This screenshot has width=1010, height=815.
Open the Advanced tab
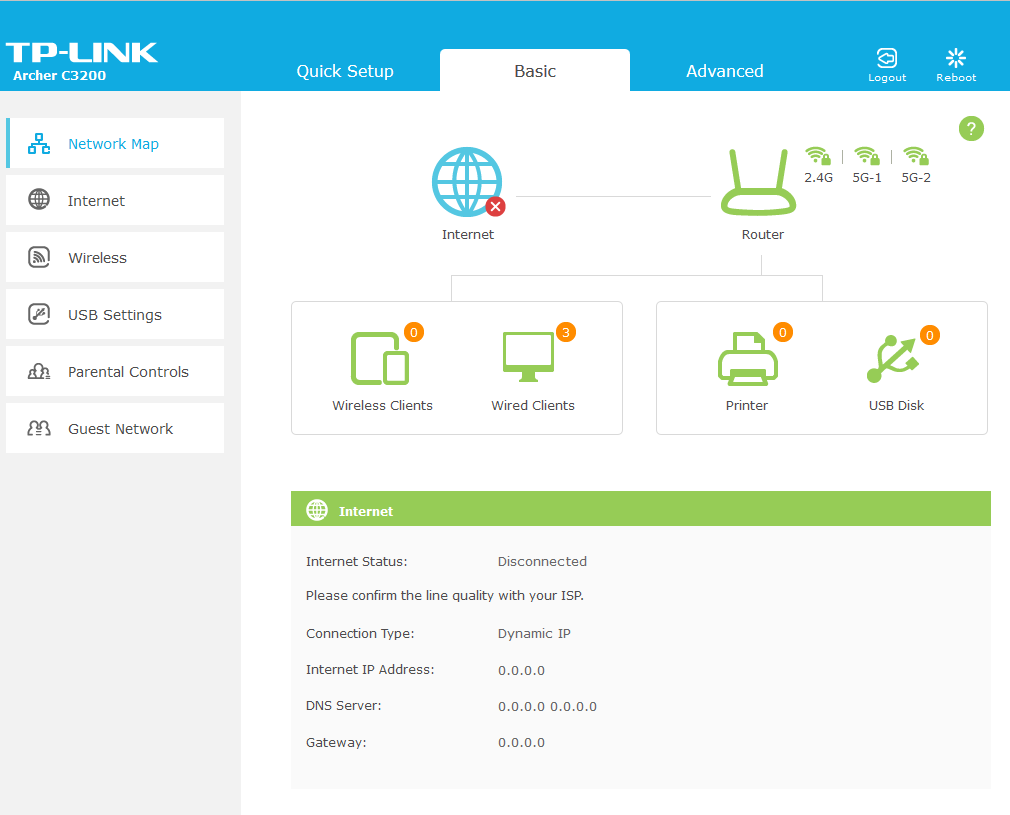(725, 71)
